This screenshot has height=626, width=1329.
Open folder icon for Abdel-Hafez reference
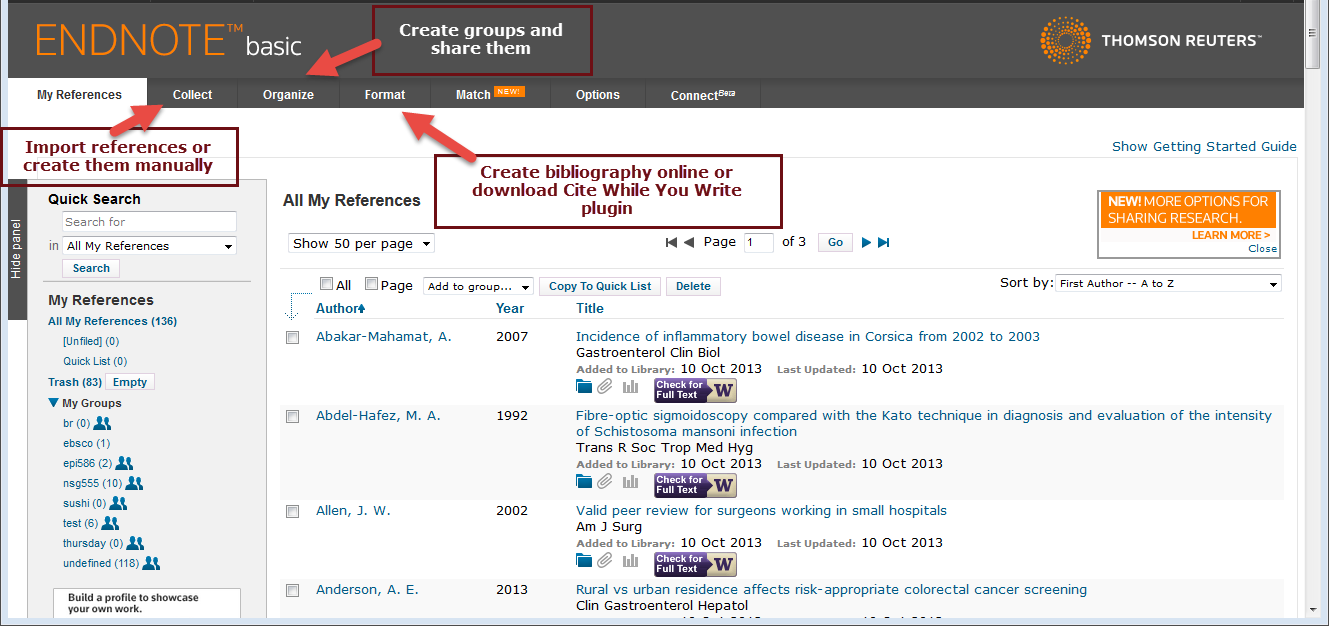click(x=584, y=482)
